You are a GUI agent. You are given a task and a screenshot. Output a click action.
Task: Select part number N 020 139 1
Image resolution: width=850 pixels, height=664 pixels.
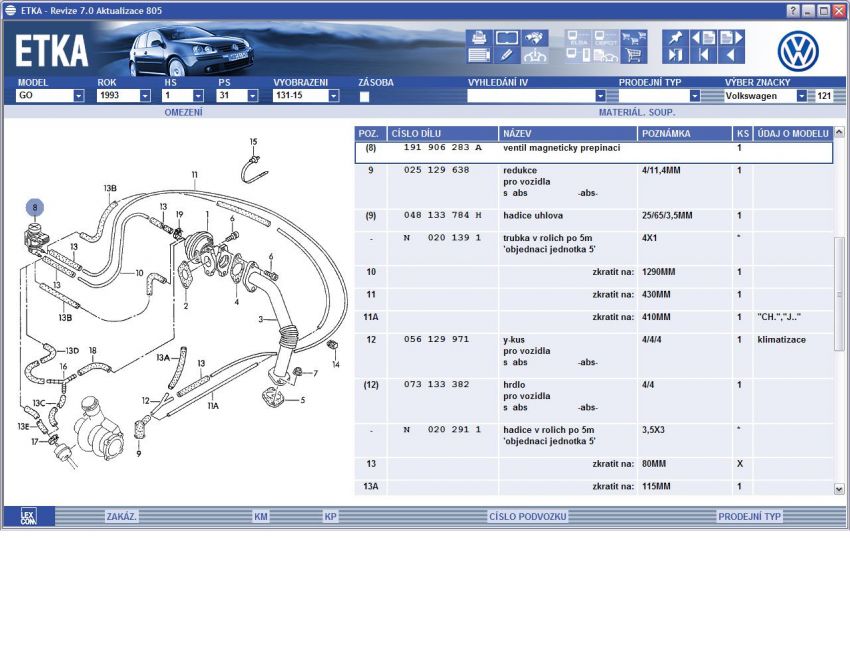coord(442,237)
